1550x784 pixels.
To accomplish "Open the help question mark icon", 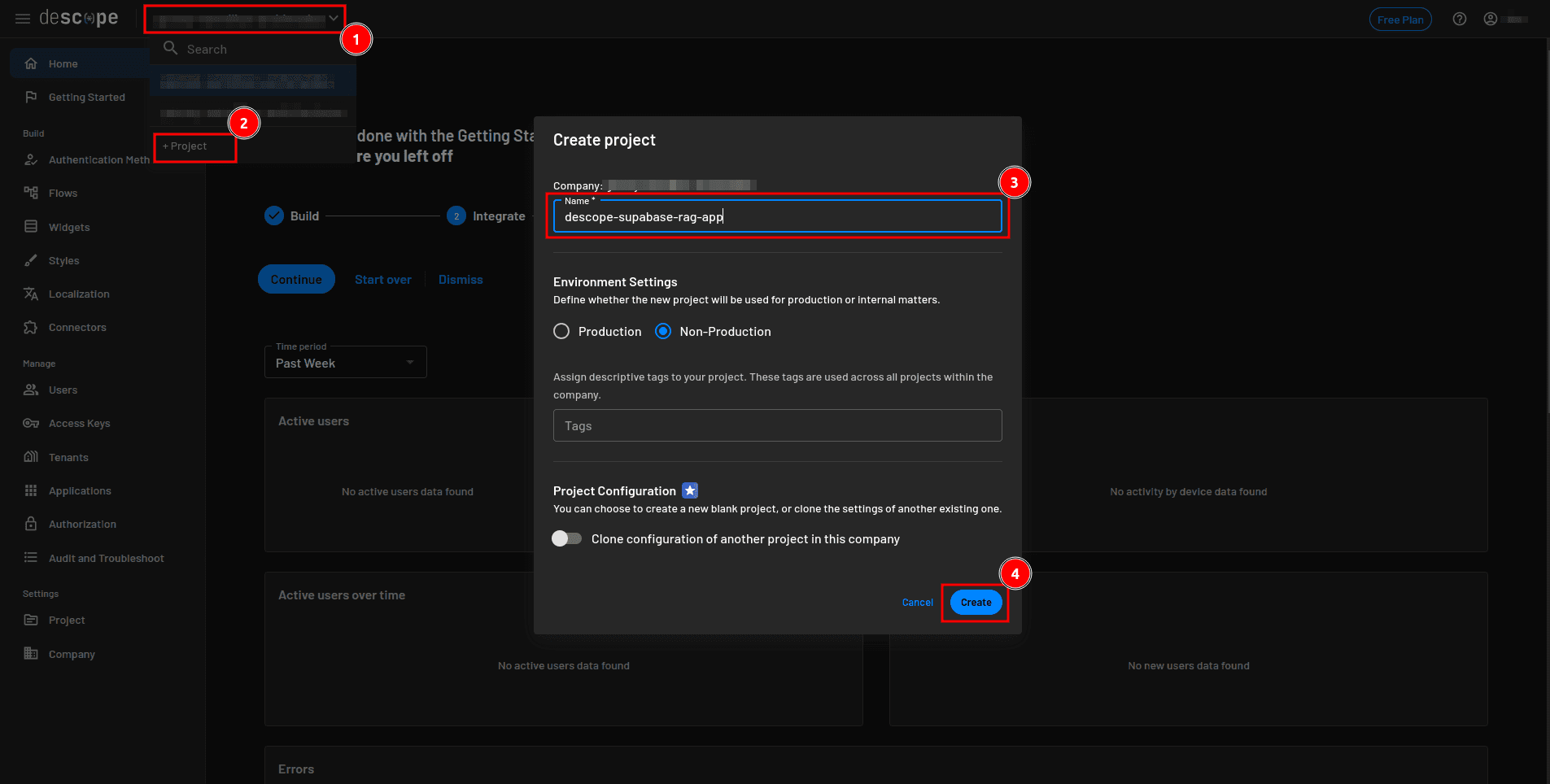I will [1459, 20].
